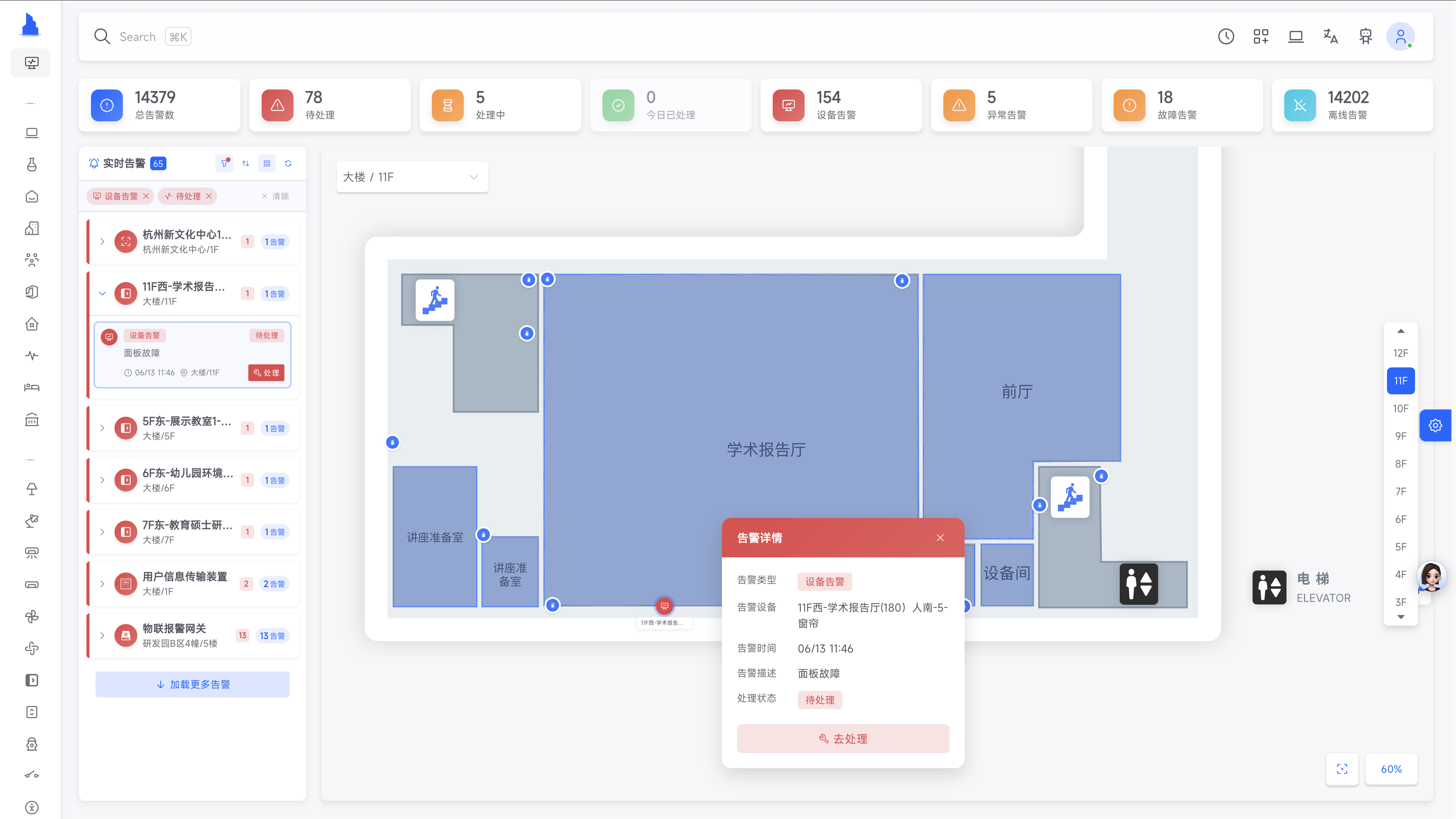1456x819 pixels.
Task: Click the sort arrows icon in alarm panel
Action: coord(245,163)
